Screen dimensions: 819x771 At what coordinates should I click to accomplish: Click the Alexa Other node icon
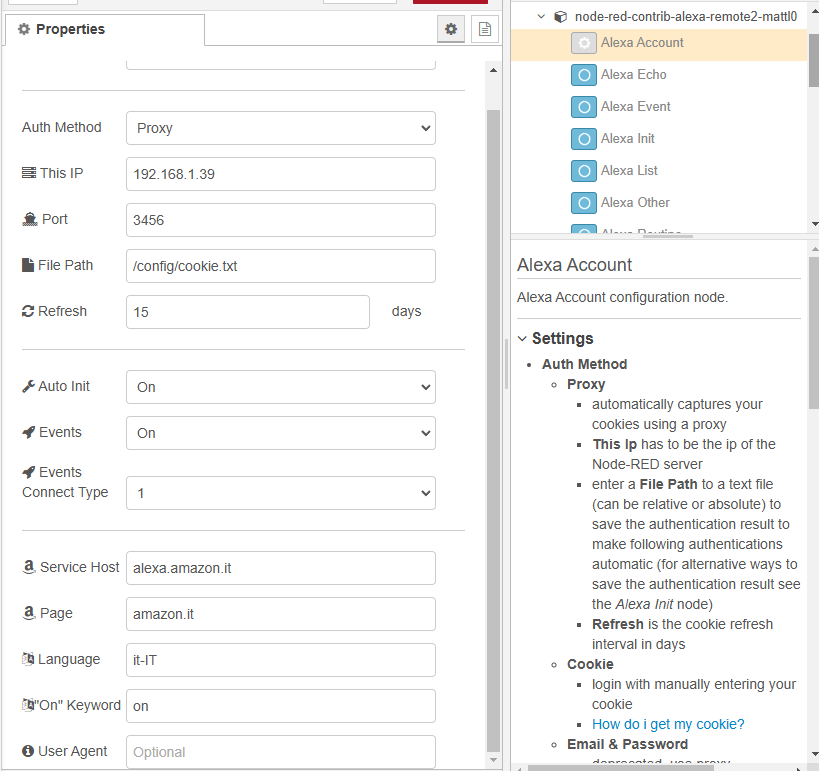[x=584, y=203]
